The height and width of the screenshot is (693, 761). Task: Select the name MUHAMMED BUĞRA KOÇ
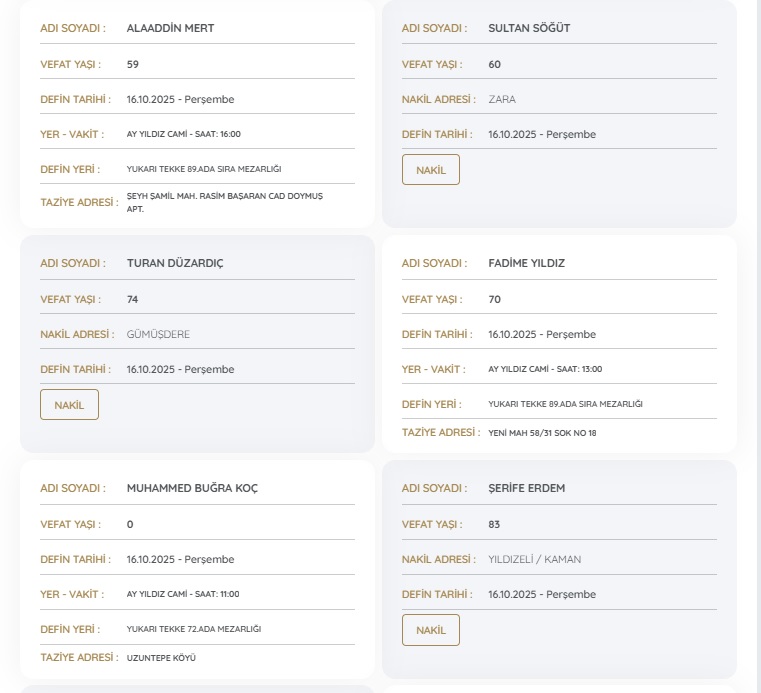[193, 488]
